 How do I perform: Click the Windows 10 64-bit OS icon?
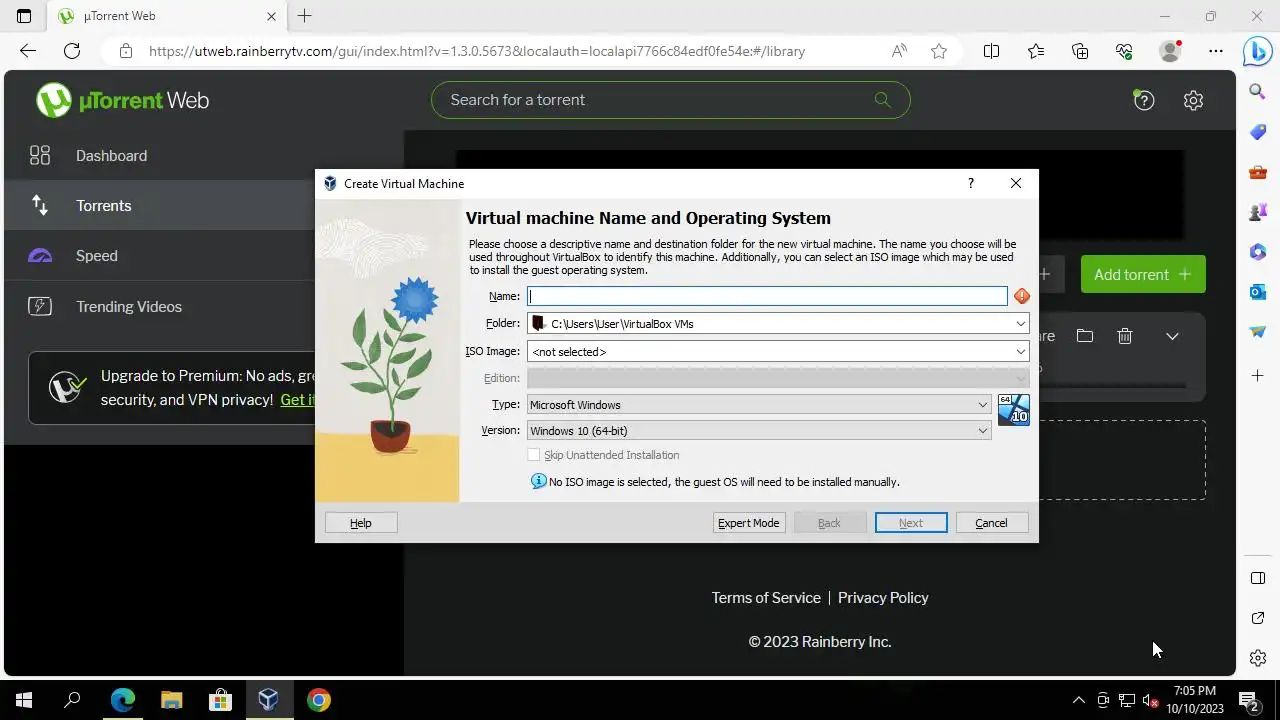click(1013, 409)
